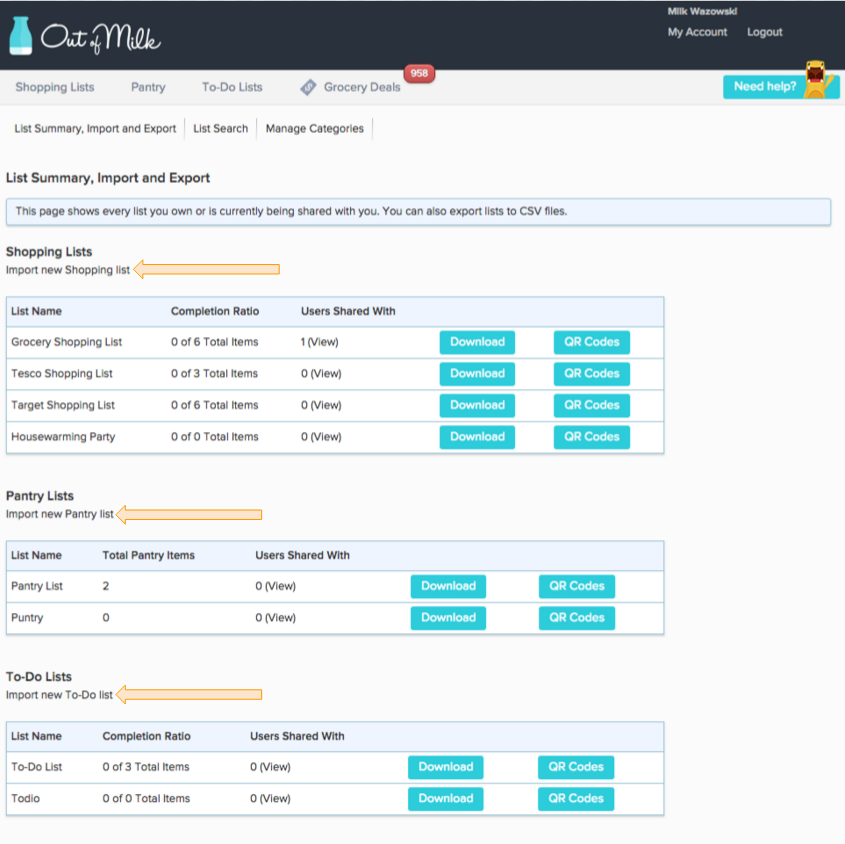This screenshot has height=844, width=845.
Task: Go to List Search submenu
Action: tap(220, 128)
